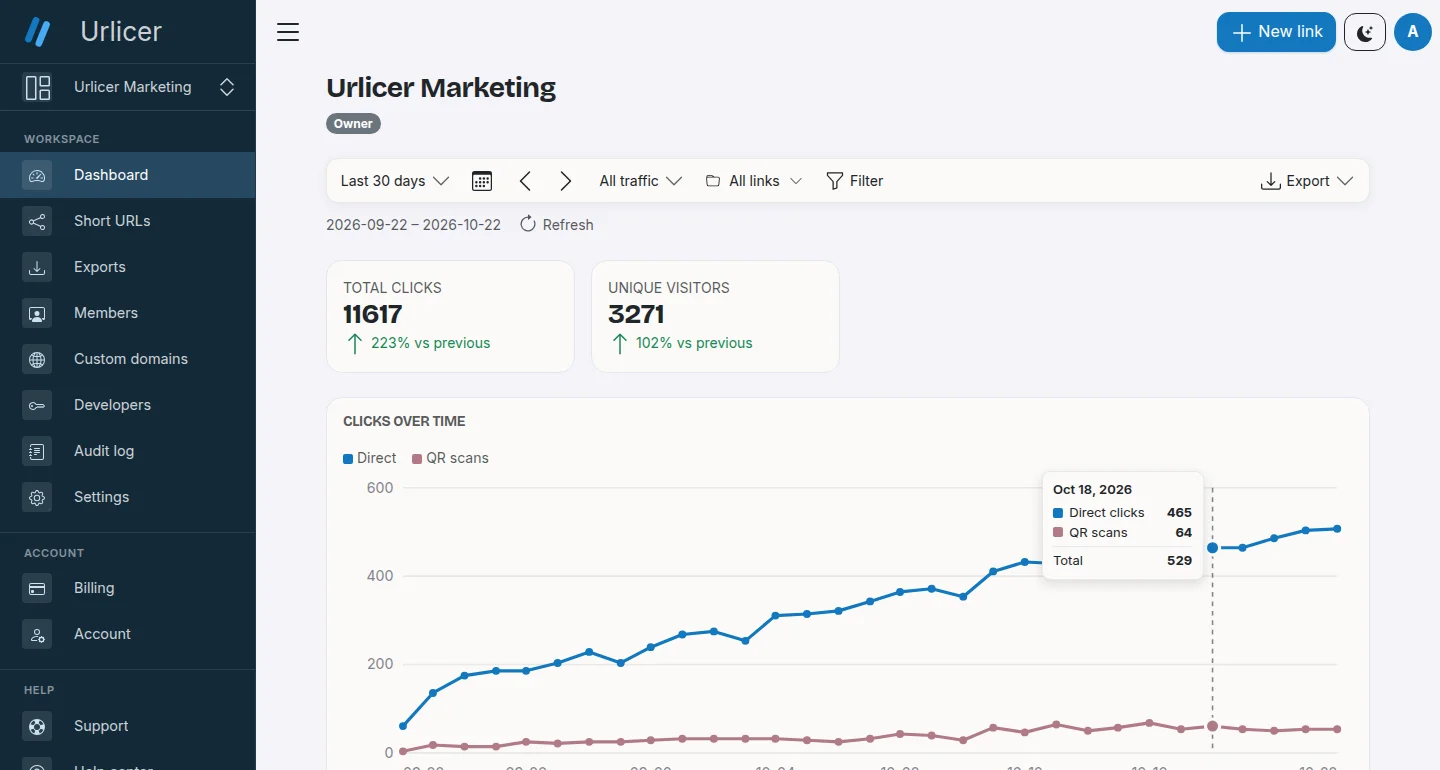1440x770 pixels.
Task: Click the Clicks Over Time chart title
Action: (x=404, y=421)
